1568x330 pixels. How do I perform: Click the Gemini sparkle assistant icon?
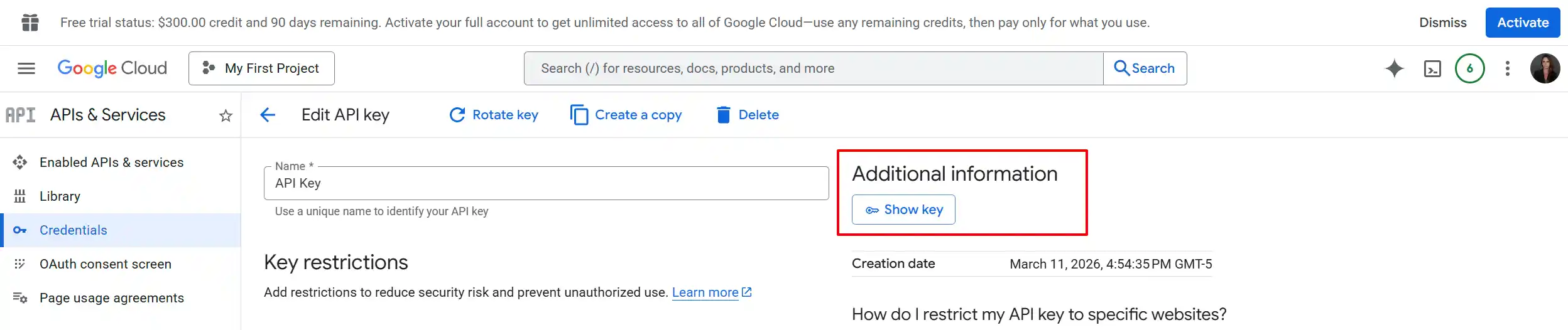1394,68
